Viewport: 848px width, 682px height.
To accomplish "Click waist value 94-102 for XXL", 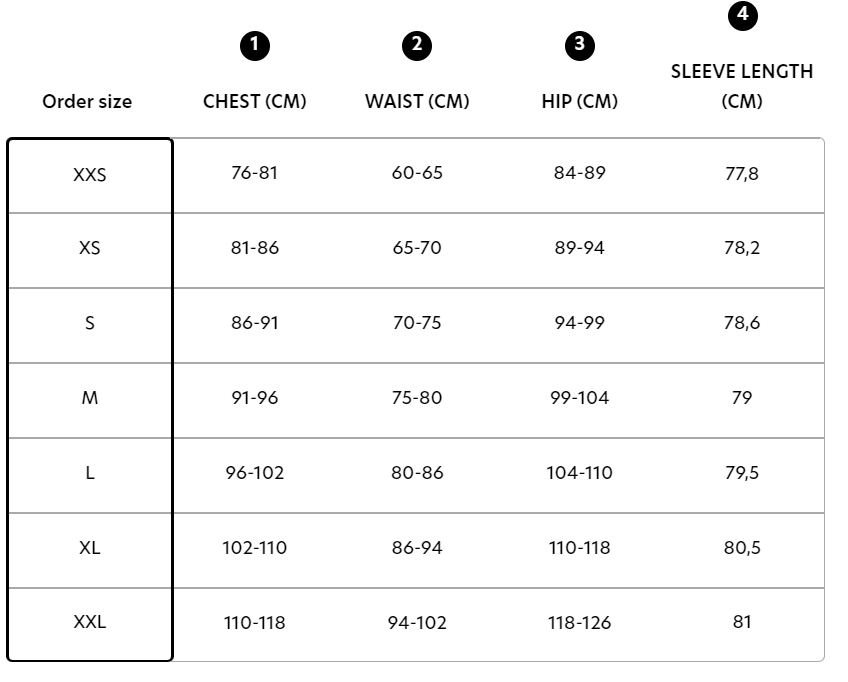I will pyautogui.click(x=417, y=623).
